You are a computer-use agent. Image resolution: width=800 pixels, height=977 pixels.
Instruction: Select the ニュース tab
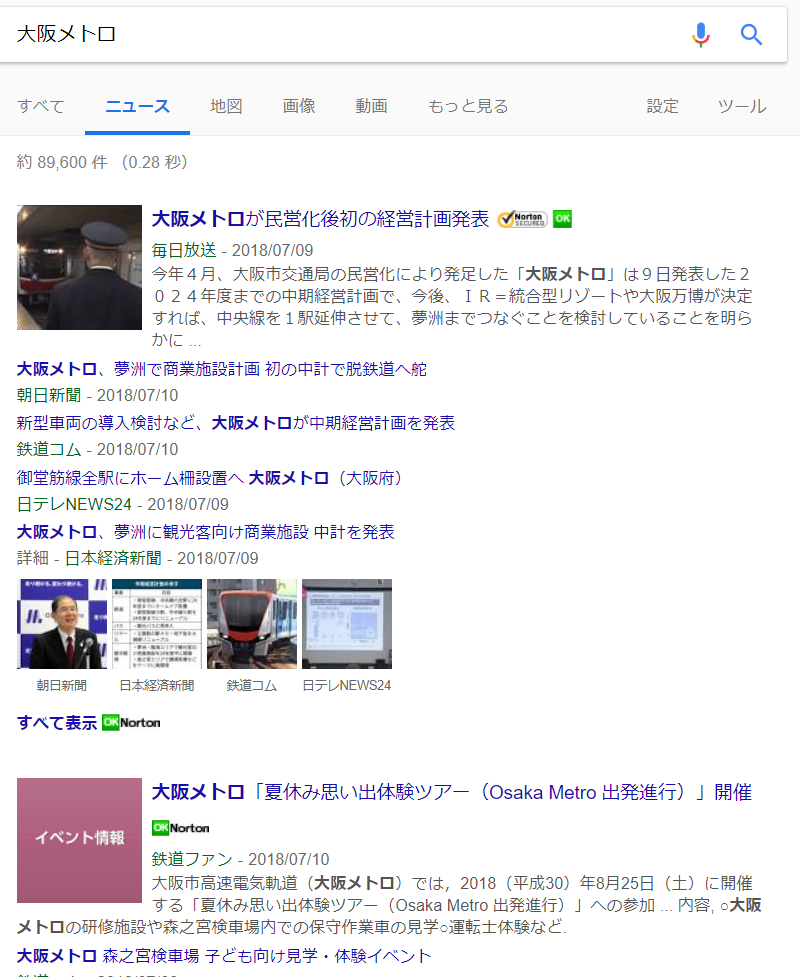click(137, 107)
